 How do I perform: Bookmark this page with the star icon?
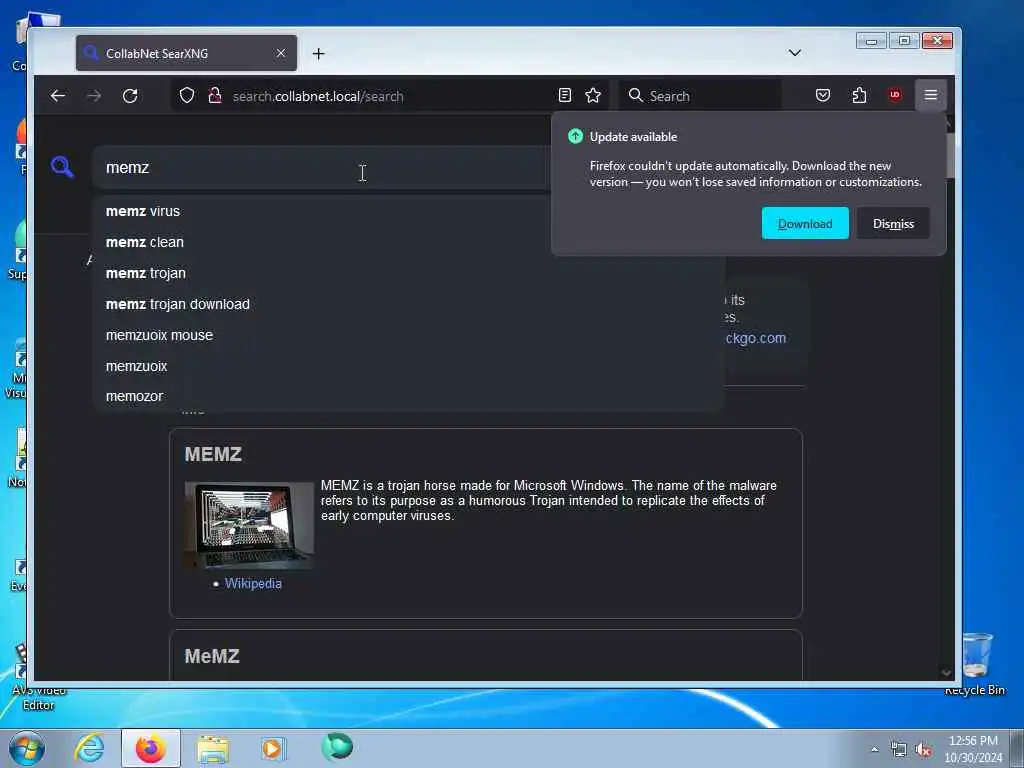click(593, 96)
